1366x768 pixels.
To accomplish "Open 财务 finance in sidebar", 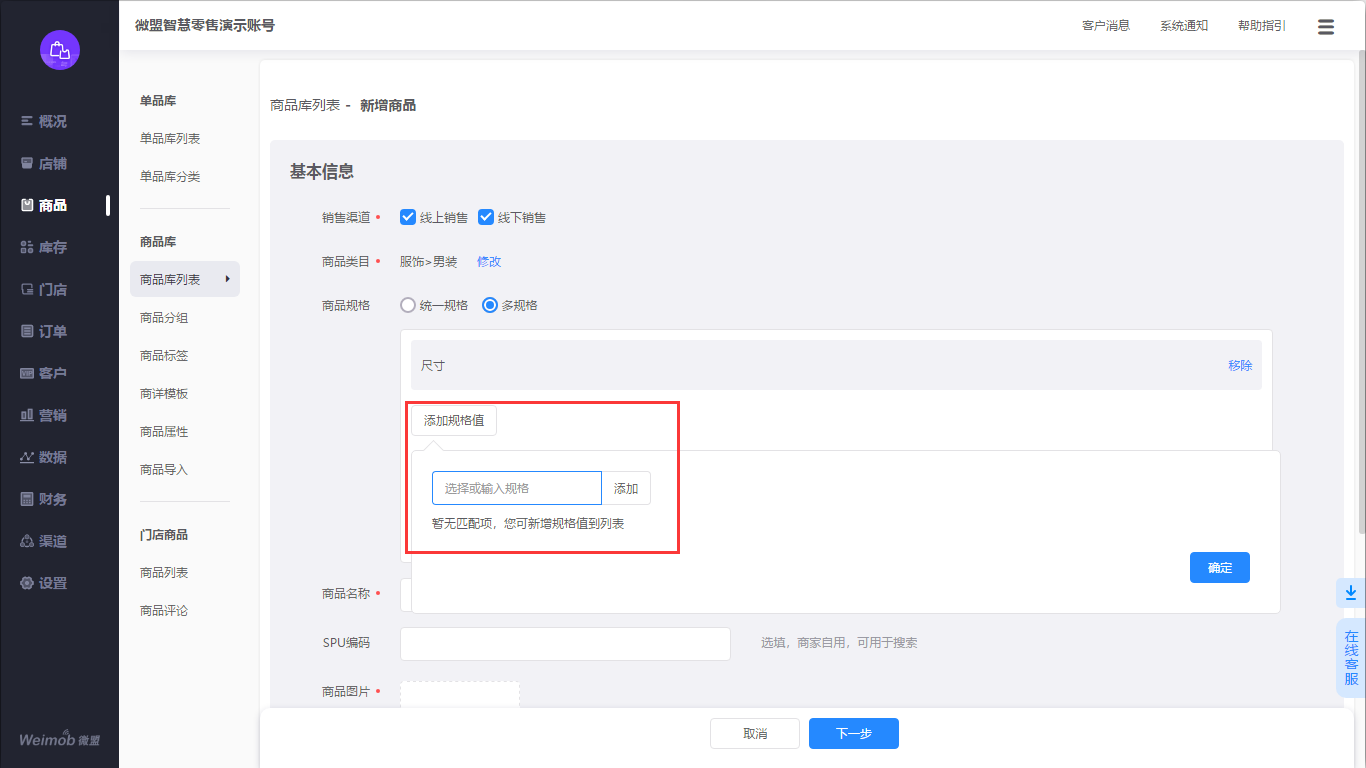I will pyautogui.click(x=44, y=499).
